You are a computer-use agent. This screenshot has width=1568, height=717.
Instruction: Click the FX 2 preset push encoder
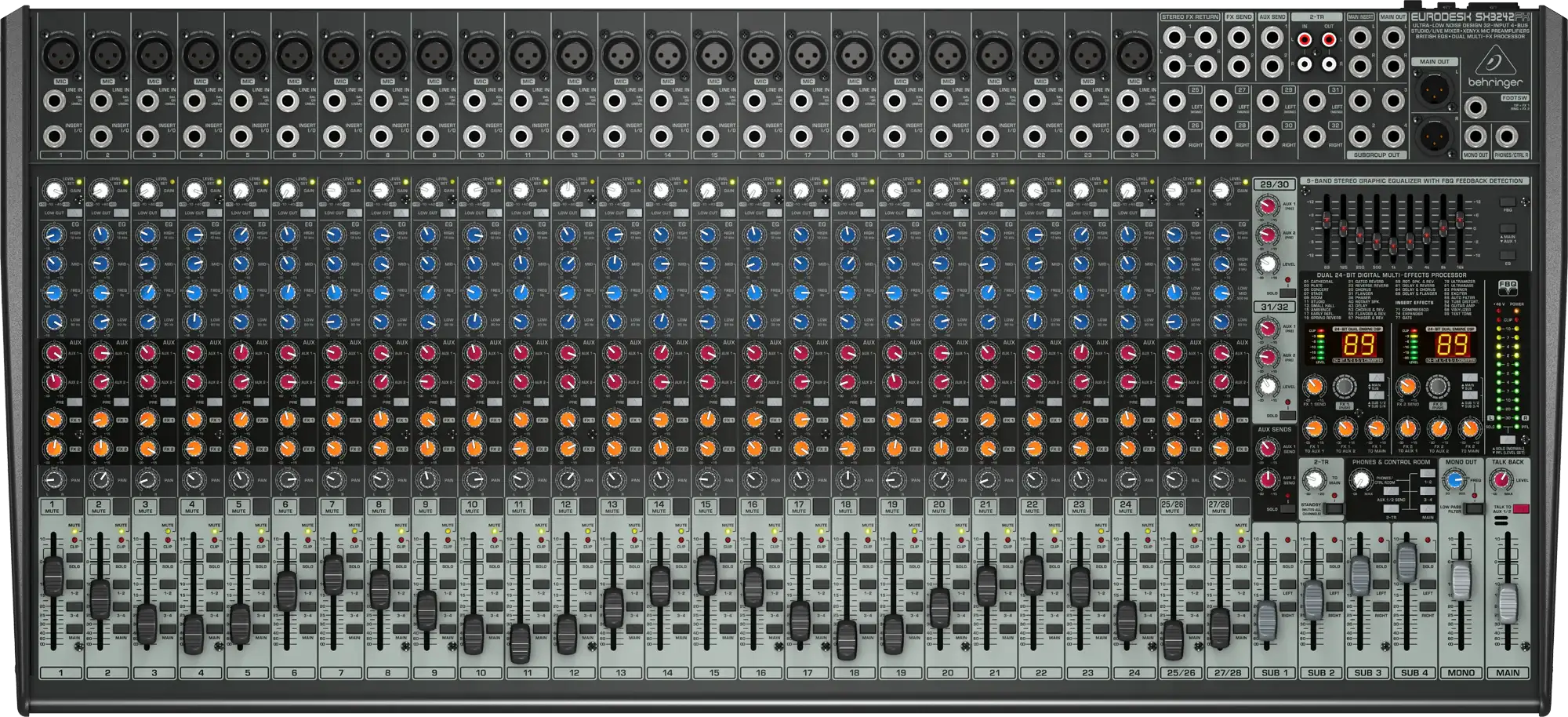(1437, 386)
